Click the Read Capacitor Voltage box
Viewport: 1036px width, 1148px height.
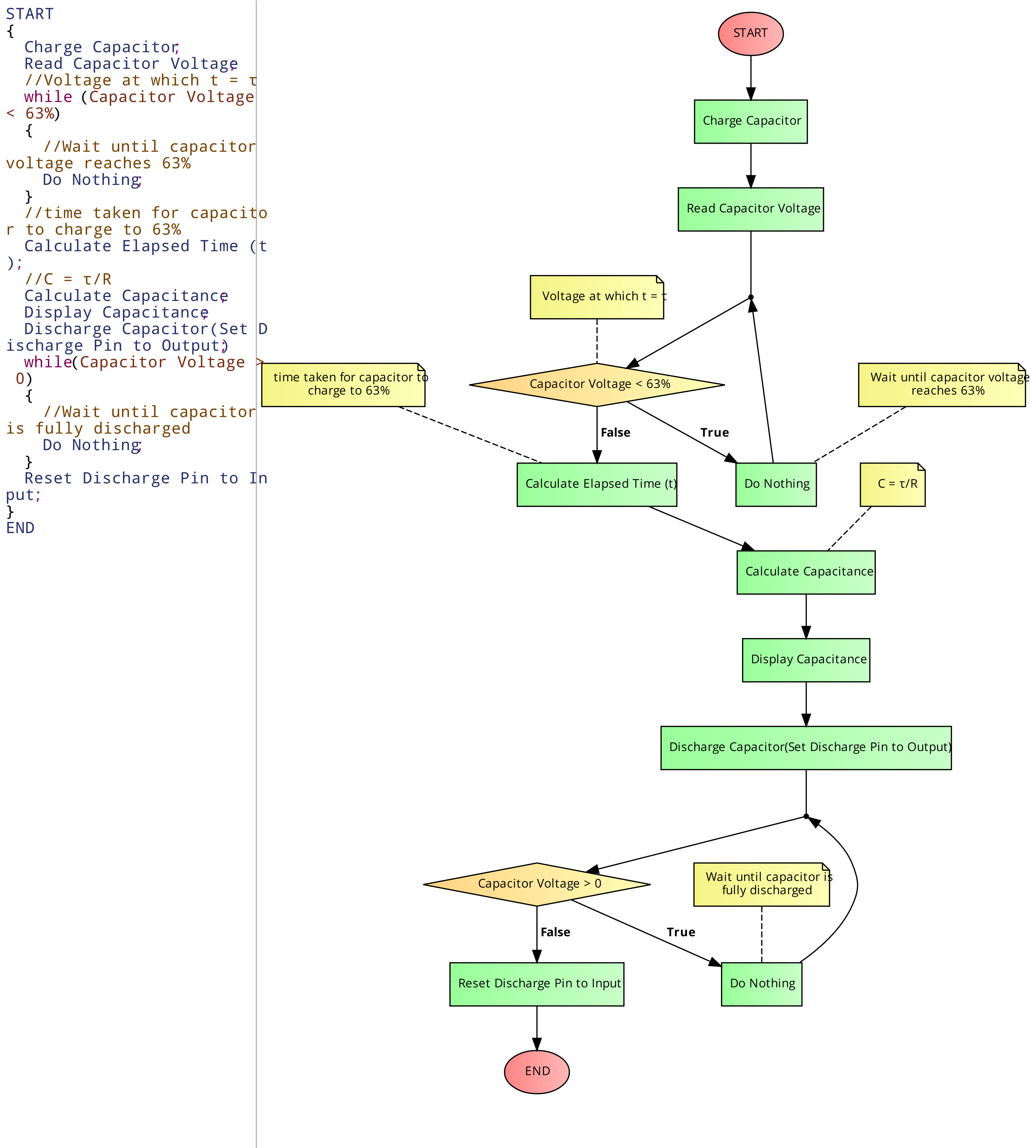750,209
